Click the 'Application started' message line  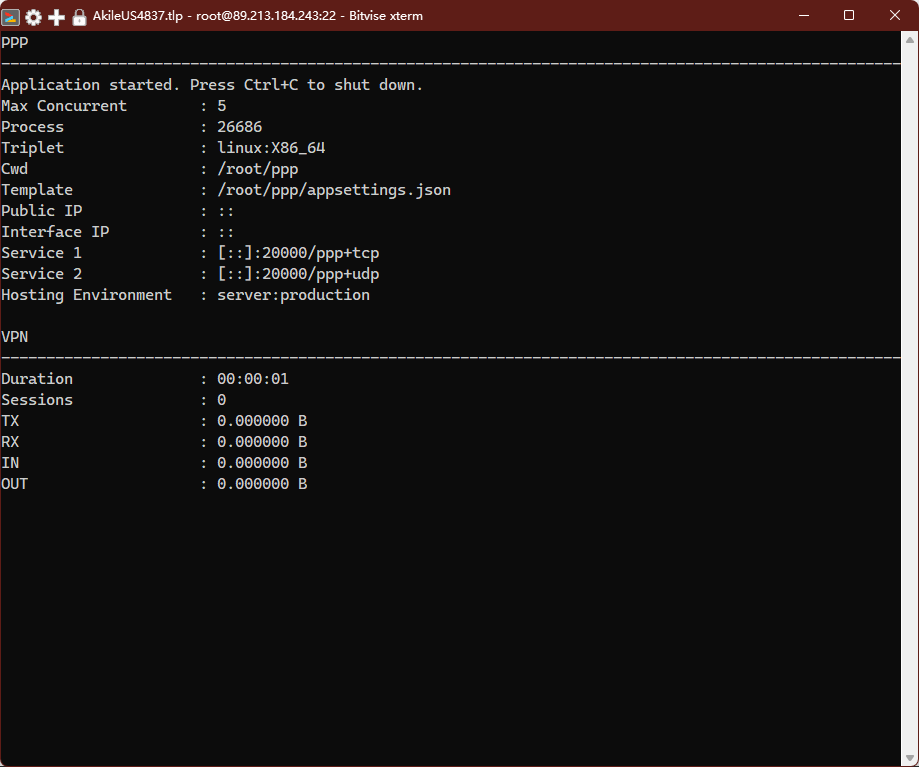coord(212,85)
